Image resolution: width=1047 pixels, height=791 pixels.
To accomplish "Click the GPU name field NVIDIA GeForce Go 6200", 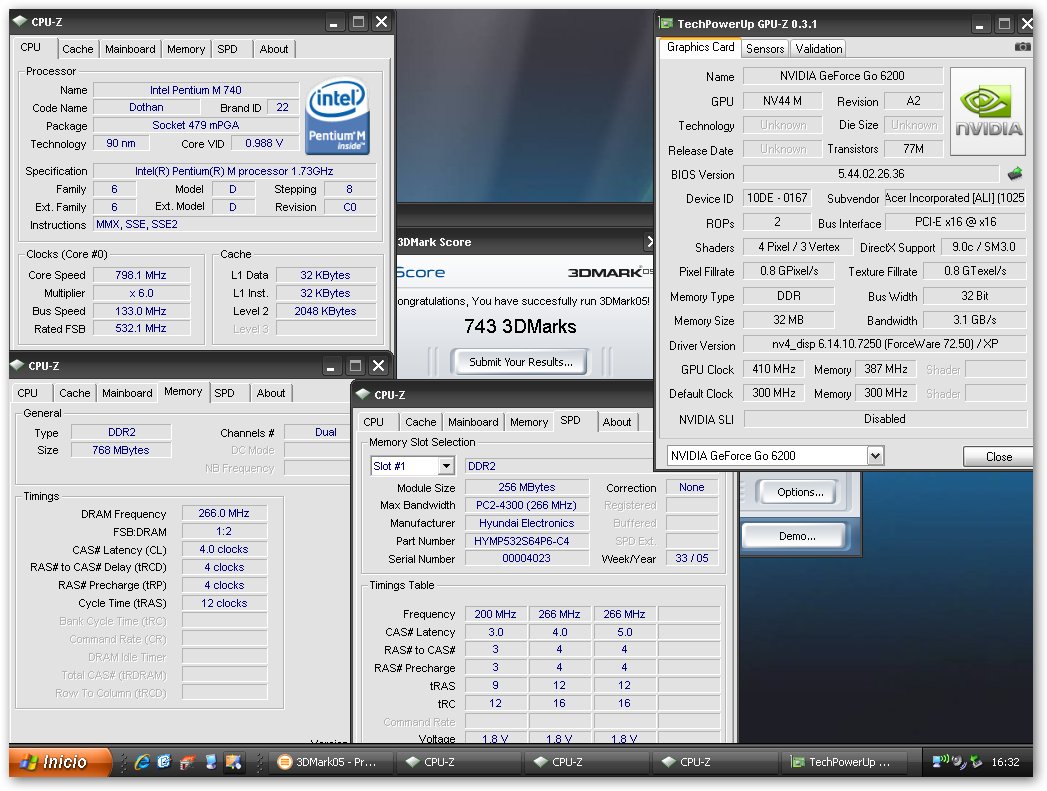I will [x=842, y=76].
